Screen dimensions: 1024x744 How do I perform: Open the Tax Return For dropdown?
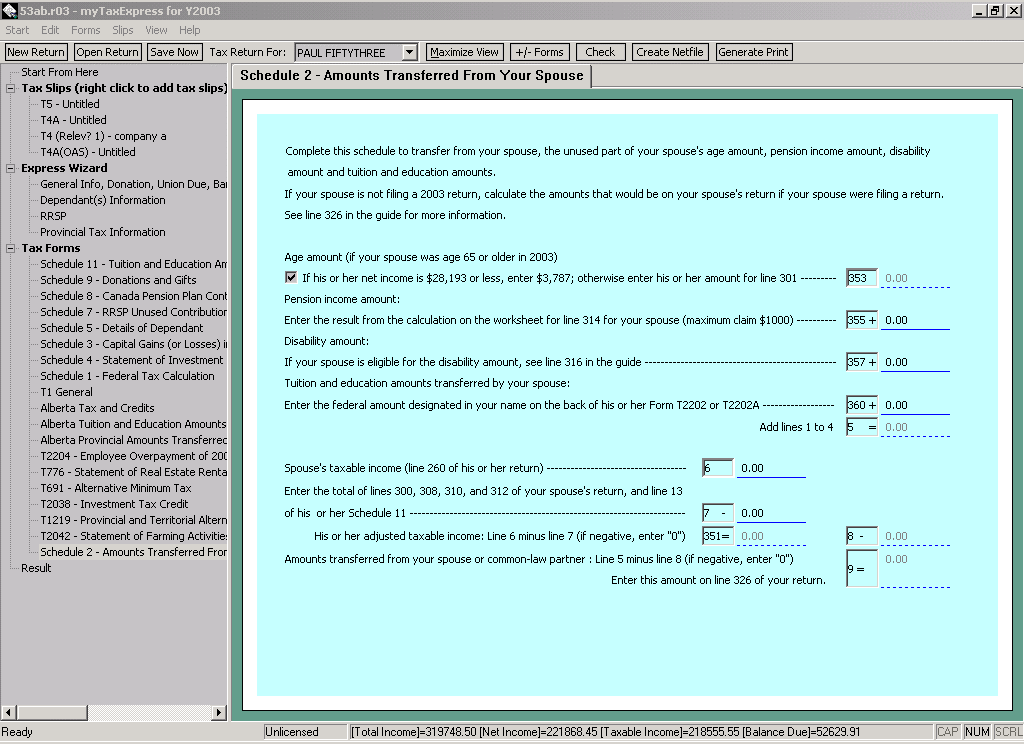(409, 52)
